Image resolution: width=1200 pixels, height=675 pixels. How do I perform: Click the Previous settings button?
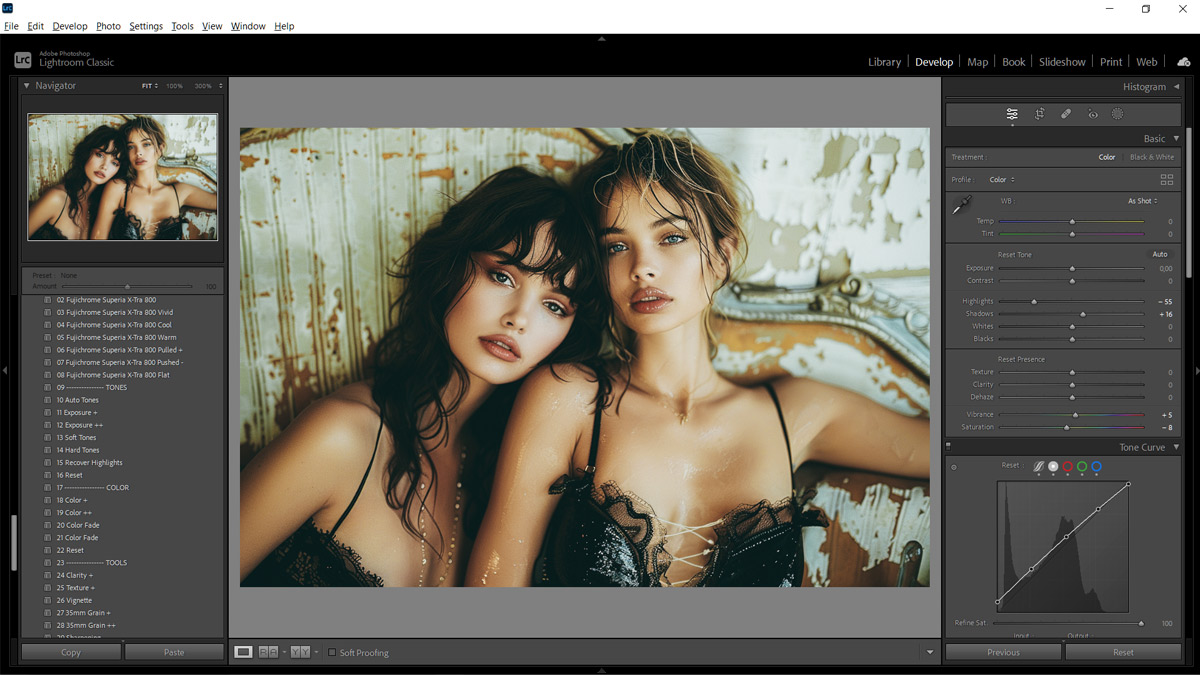pyautogui.click(x=1003, y=652)
